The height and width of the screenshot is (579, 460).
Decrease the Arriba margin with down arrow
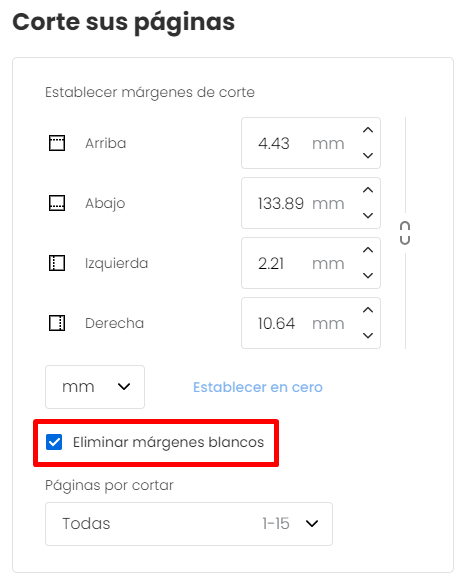tap(368, 155)
